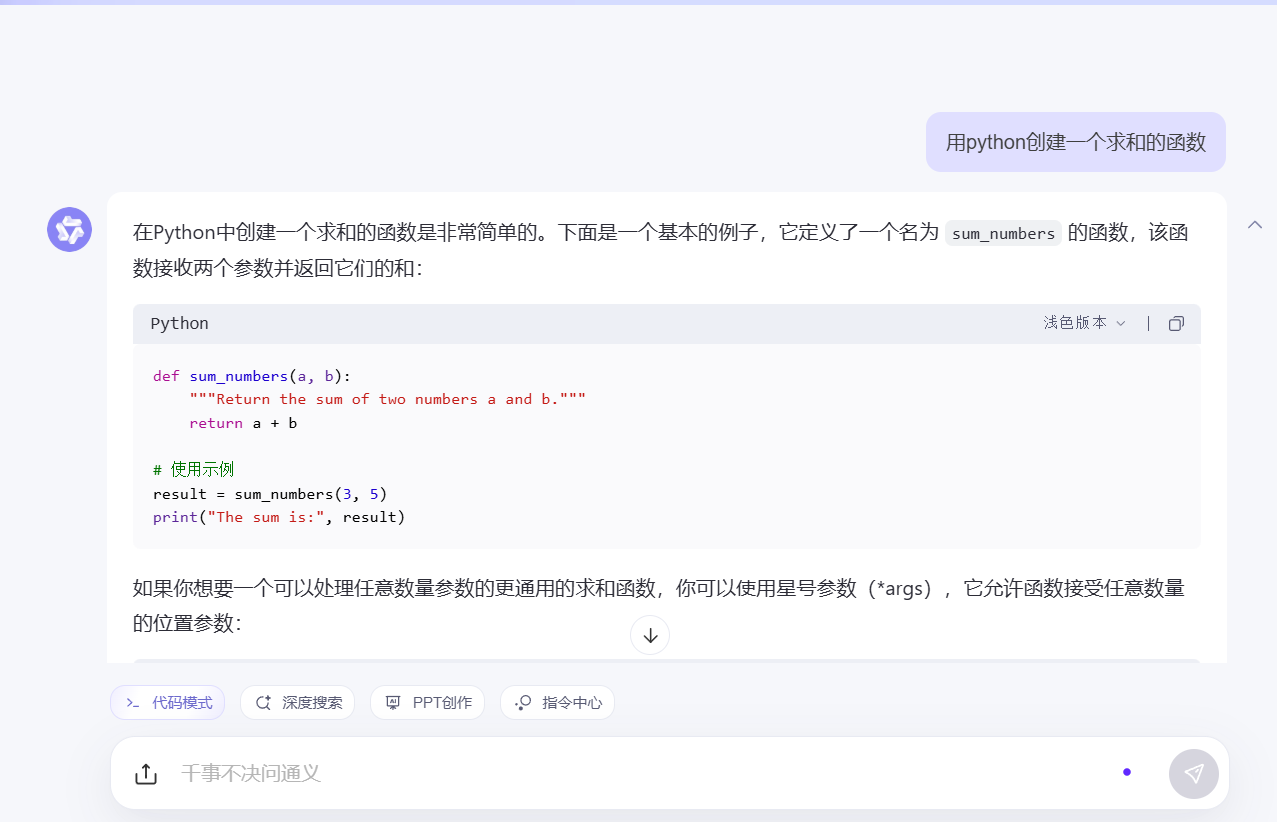The width and height of the screenshot is (1277, 822).
Task: Open 深度搜索 deep search feature
Action: pos(297,702)
